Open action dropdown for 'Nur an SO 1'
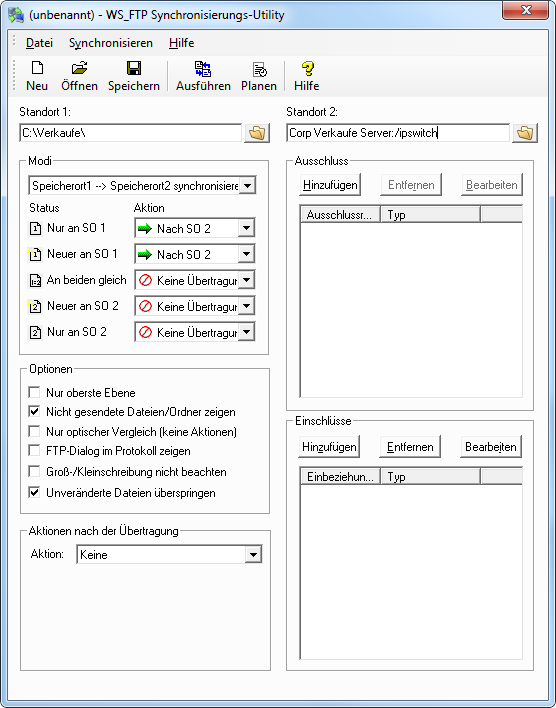This screenshot has width=556, height=708. coord(246,228)
